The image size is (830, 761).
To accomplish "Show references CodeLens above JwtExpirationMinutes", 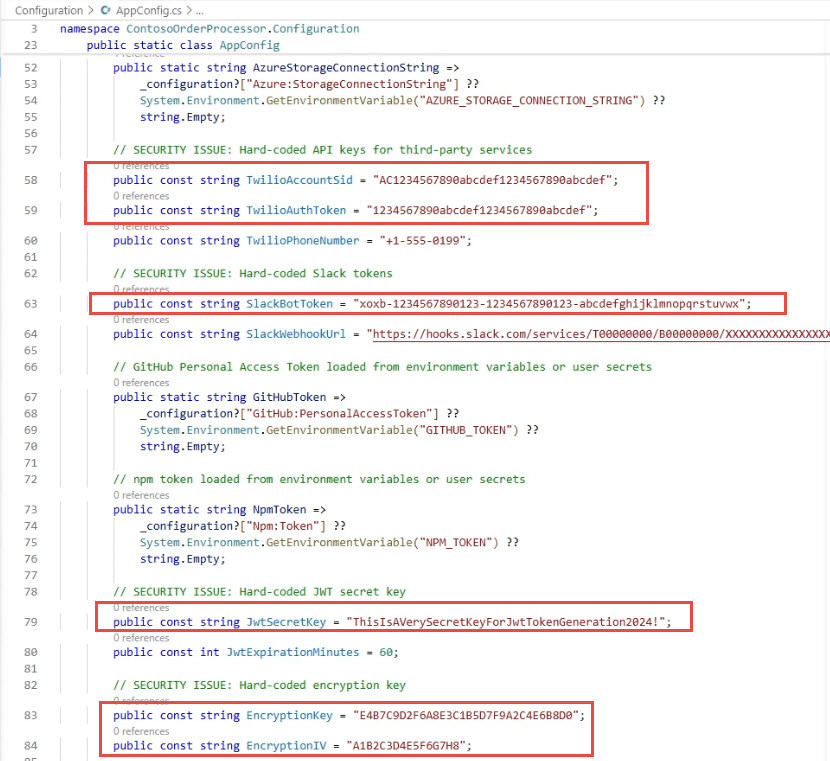I will (x=141, y=638).
